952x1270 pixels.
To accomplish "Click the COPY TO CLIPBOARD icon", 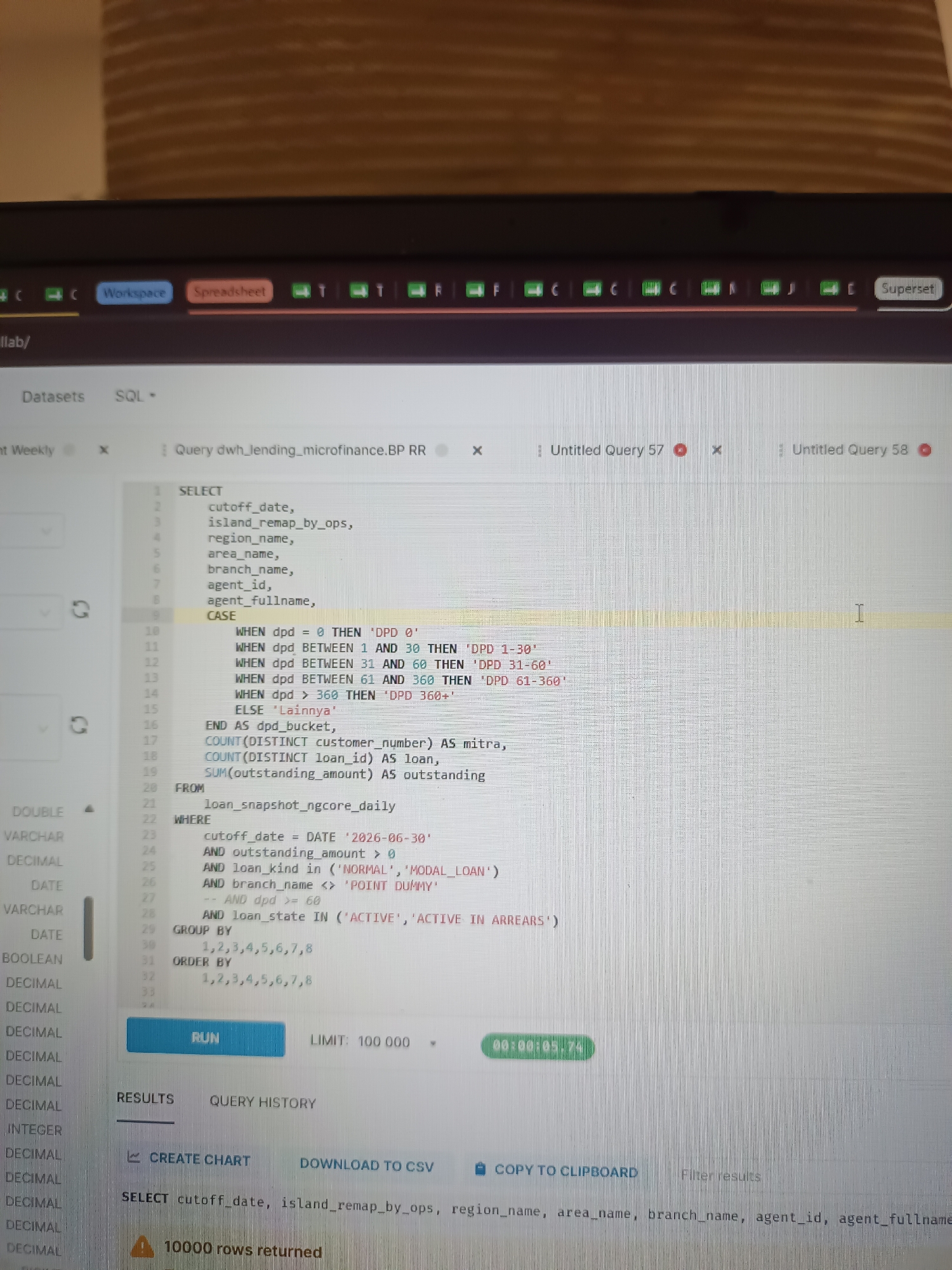I will 480,1168.
